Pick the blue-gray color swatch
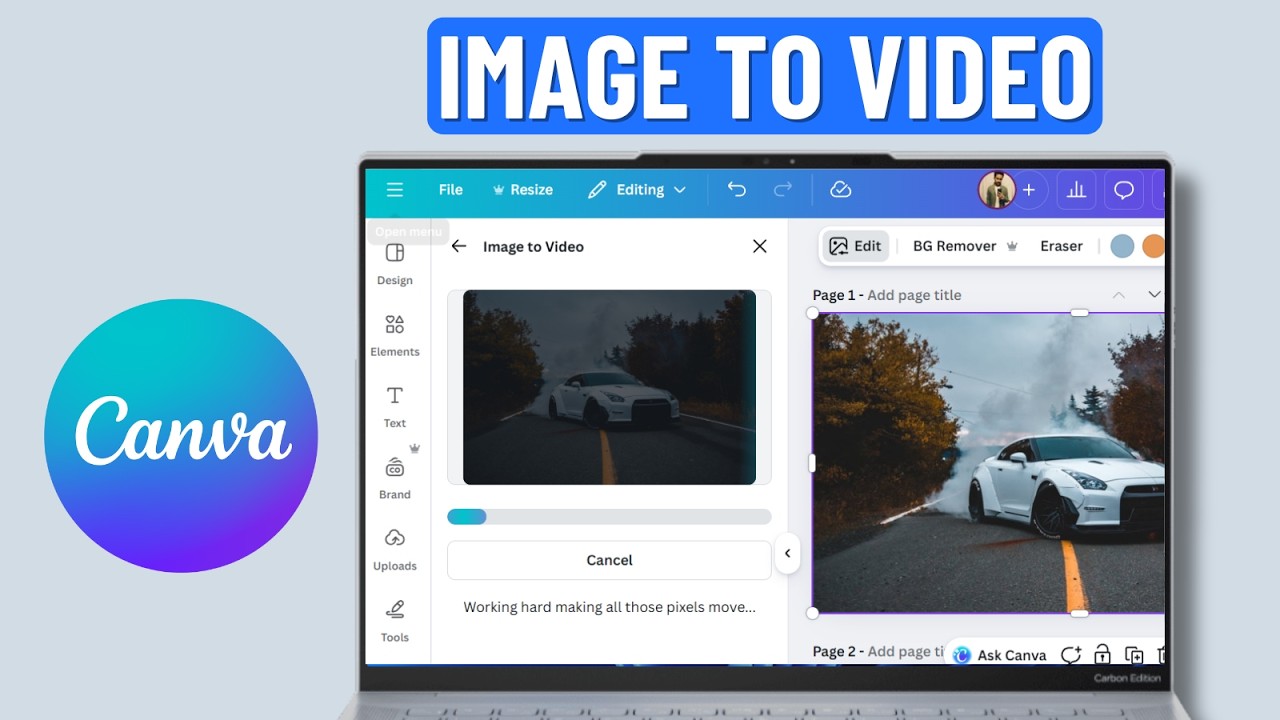1280x720 pixels. [x=1122, y=246]
